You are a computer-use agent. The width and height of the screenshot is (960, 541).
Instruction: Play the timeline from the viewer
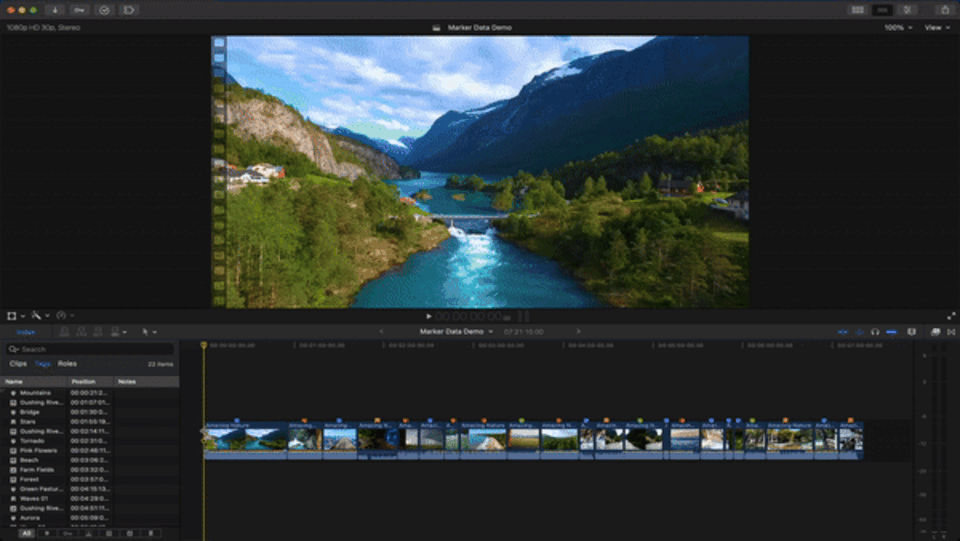coord(429,316)
